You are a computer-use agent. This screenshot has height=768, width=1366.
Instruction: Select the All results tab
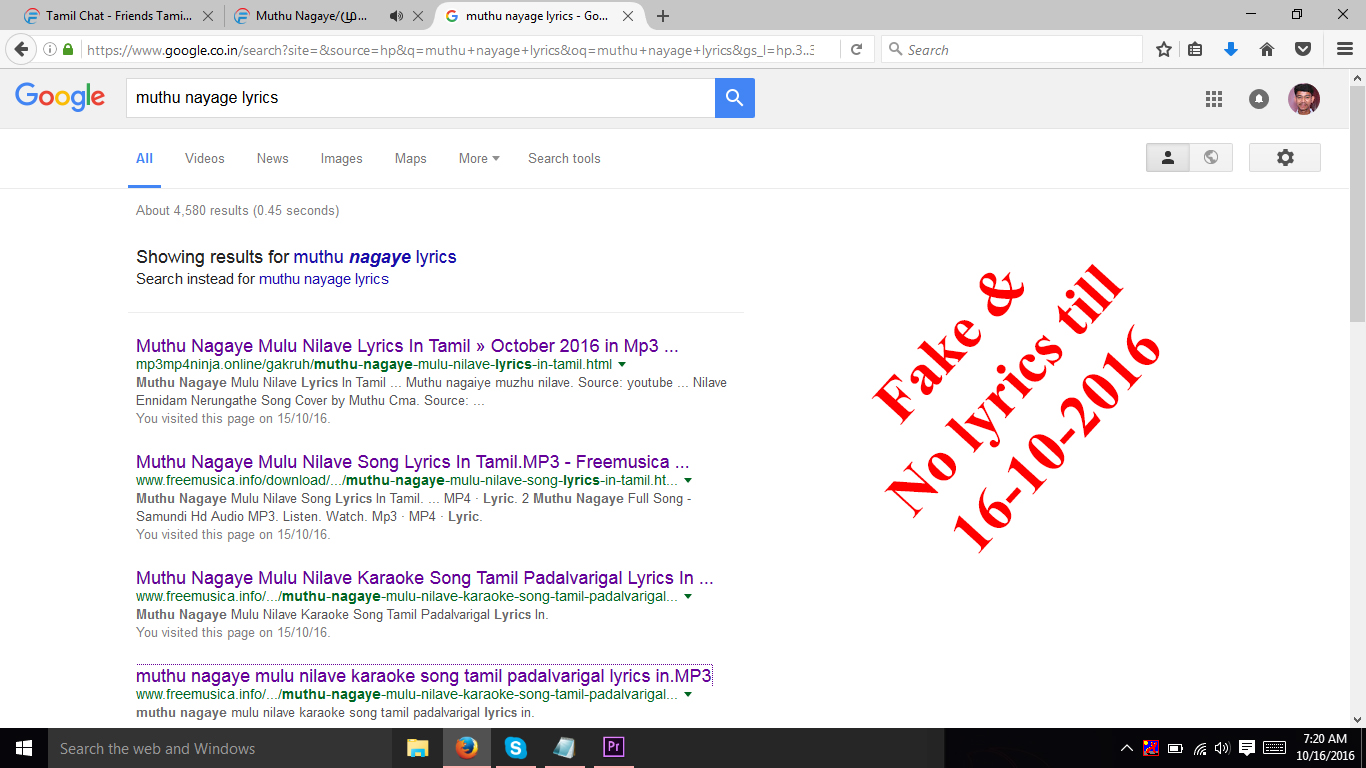pos(144,158)
